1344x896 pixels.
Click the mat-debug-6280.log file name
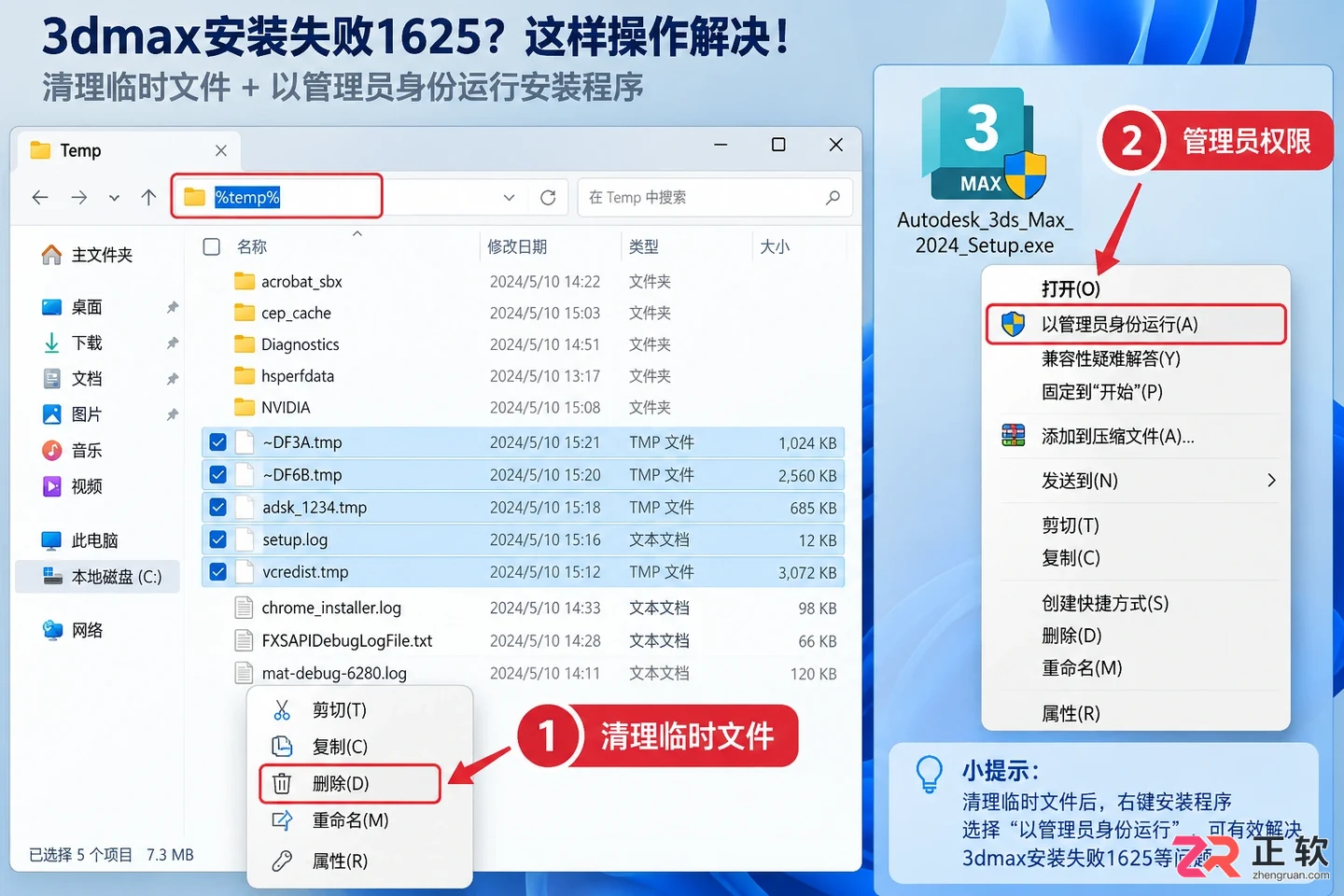[334, 673]
